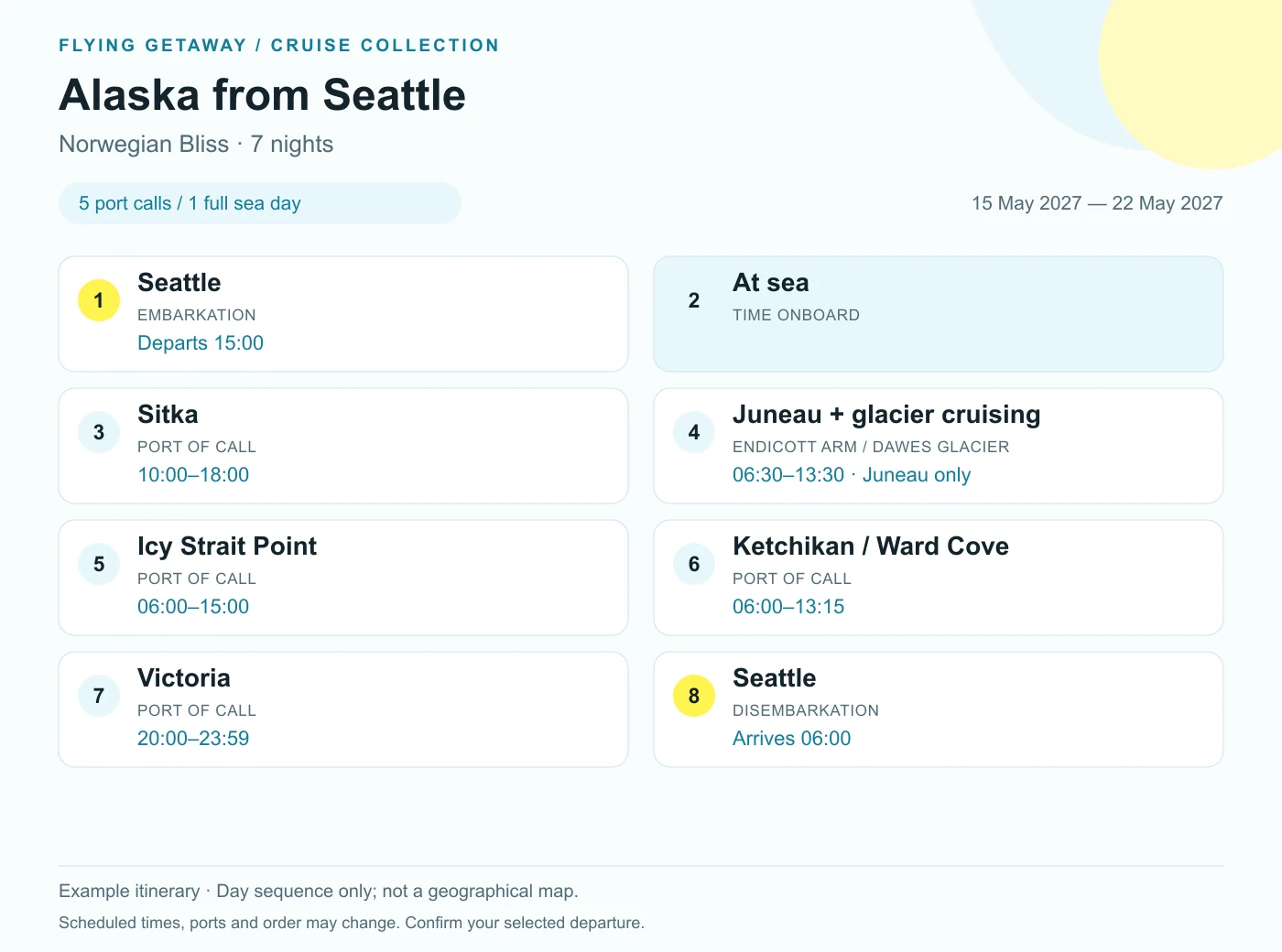Click the 'Sitka' port name
This screenshot has width=1282, height=952.
pyautogui.click(x=168, y=415)
